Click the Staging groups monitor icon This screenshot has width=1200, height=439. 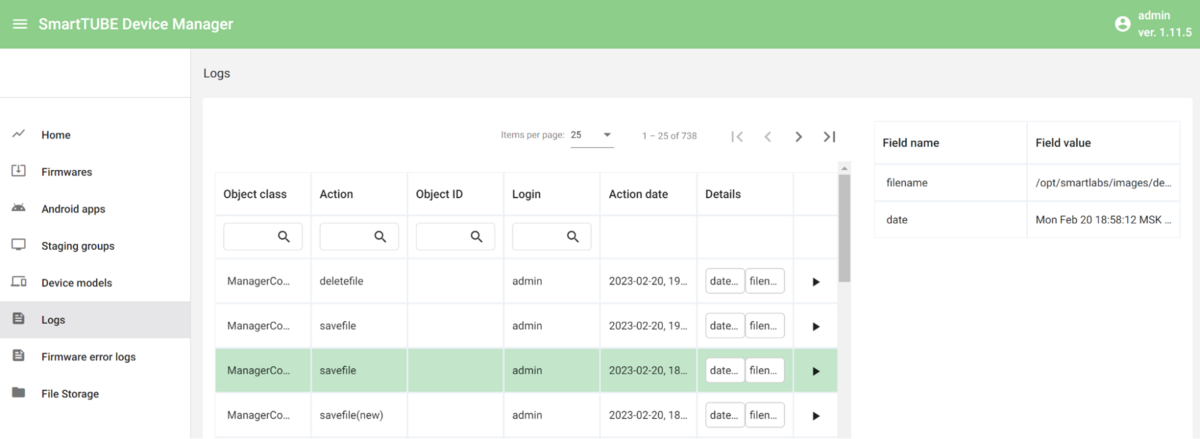pyautogui.click(x=18, y=245)
